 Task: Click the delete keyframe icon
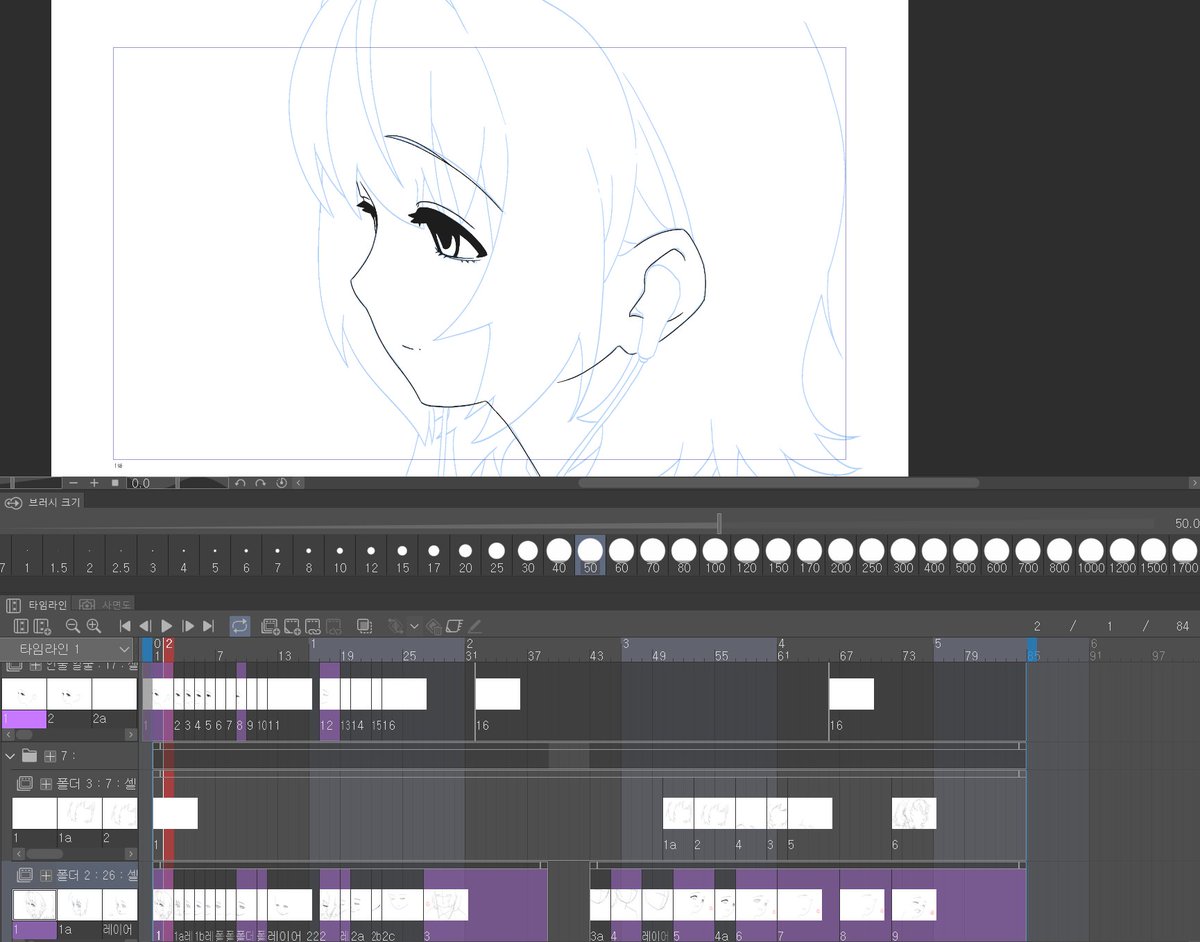[434, 627]
